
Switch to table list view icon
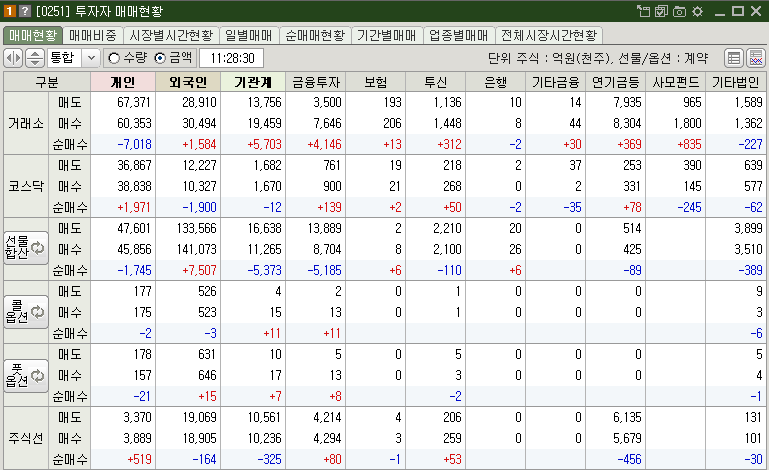click(x=734, y=58)
